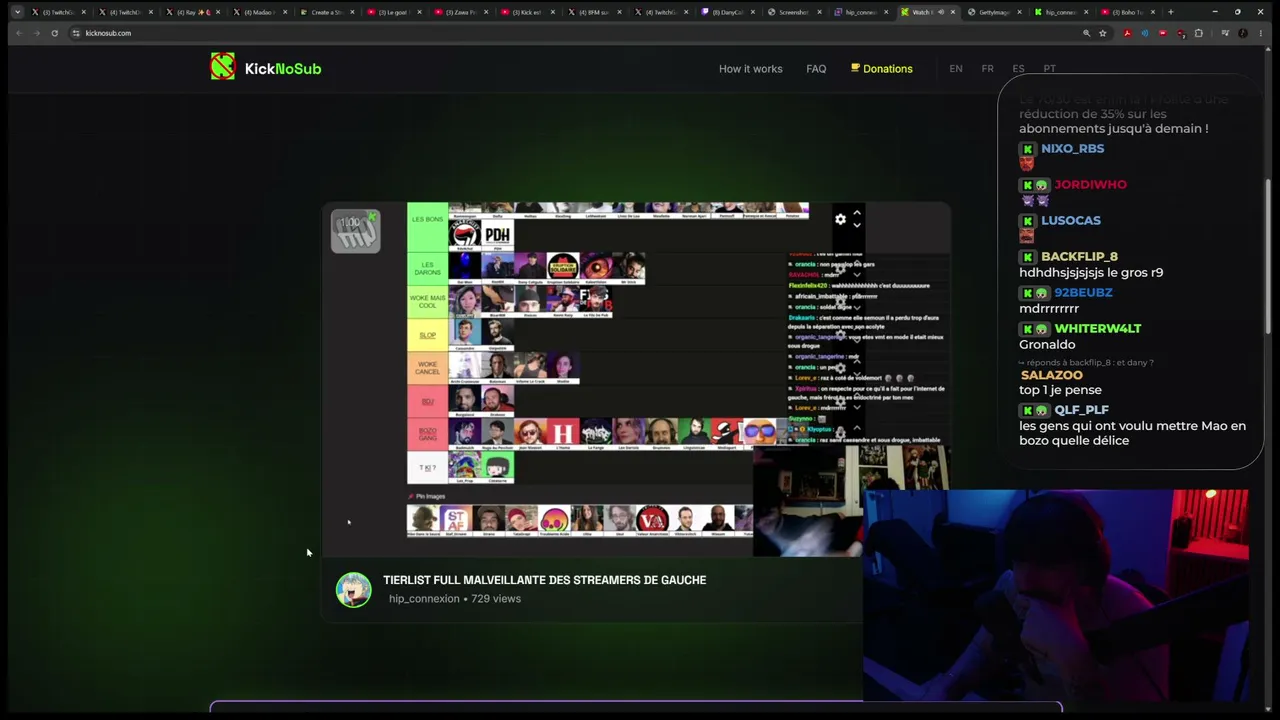This screenshot has height=720, width=1280.
Task: Close the "Create a Str" tab
Action: [x=352, y=12]
